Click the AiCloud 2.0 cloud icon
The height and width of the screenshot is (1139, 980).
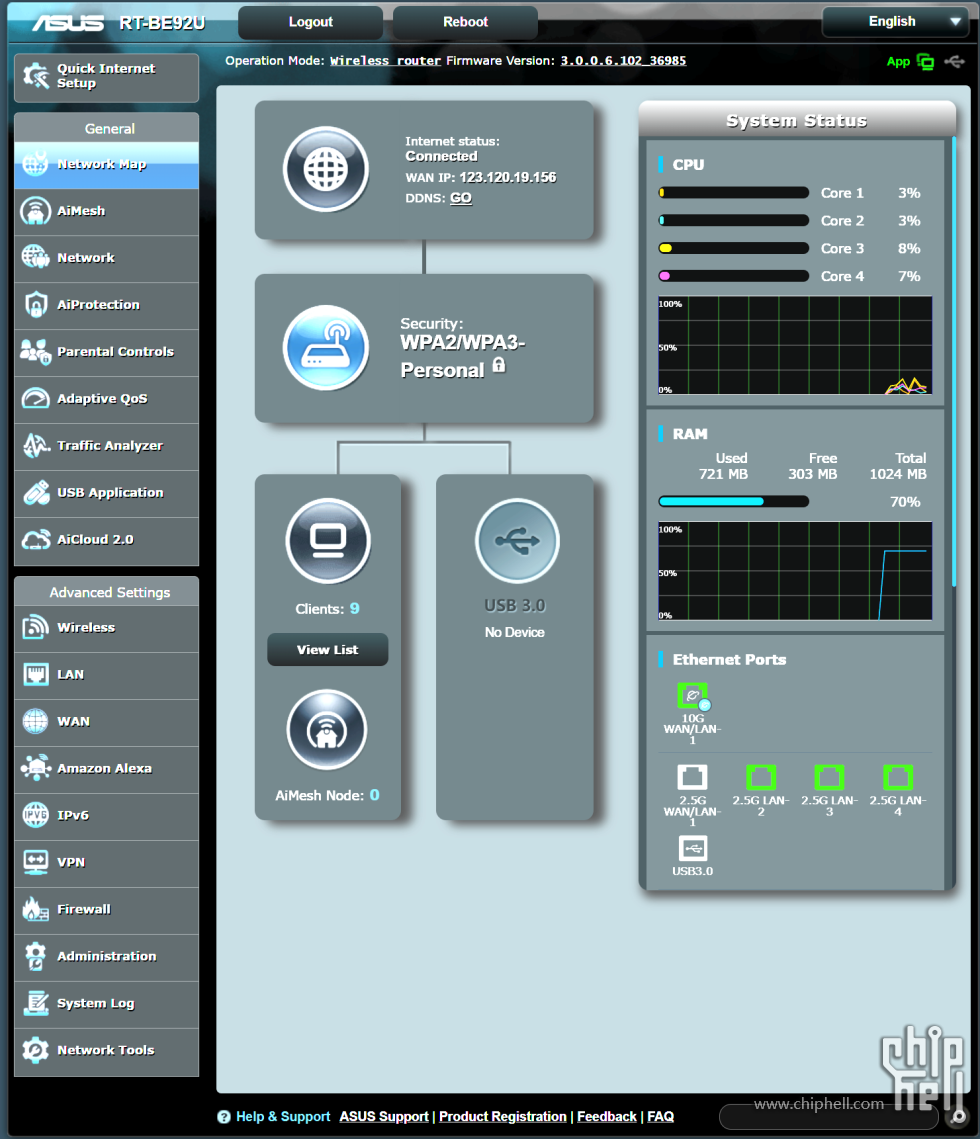[36, 540]
